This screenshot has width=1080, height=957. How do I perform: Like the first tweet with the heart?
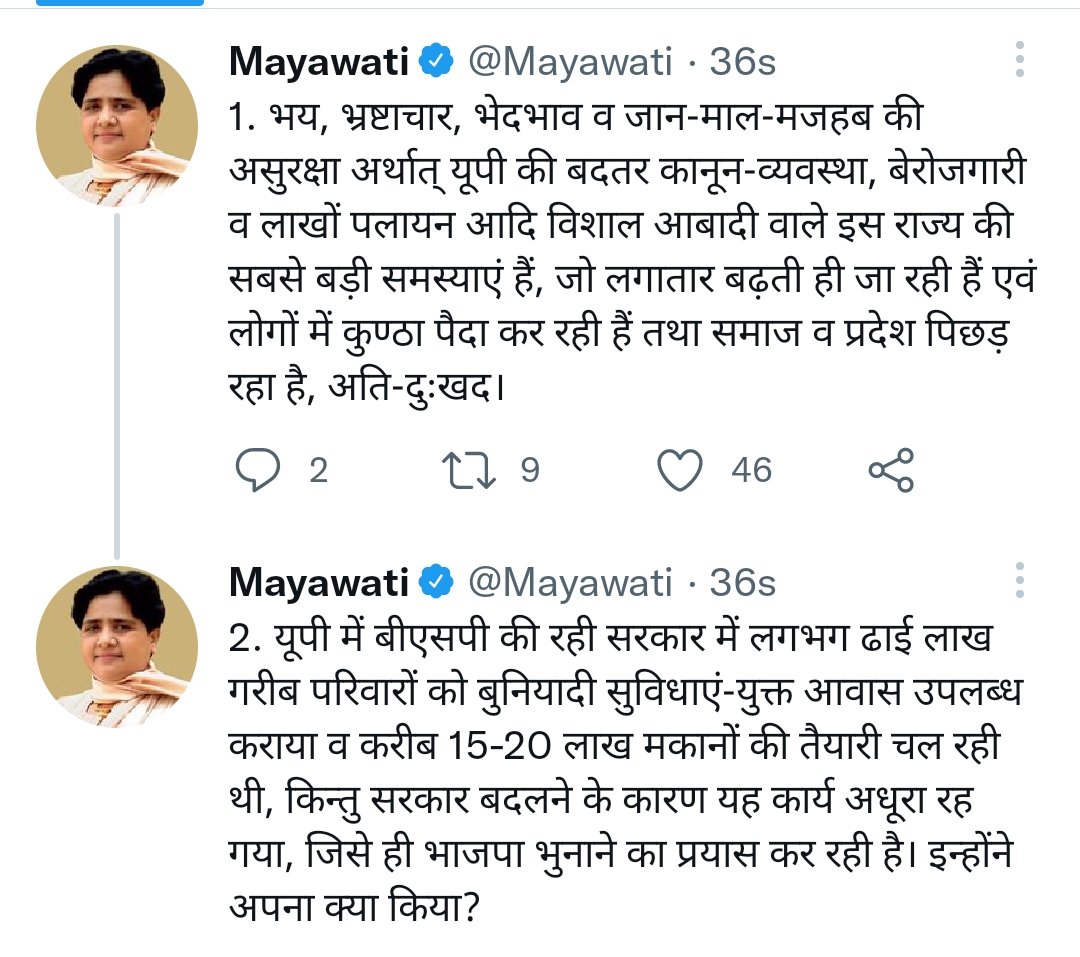[683, 469]
